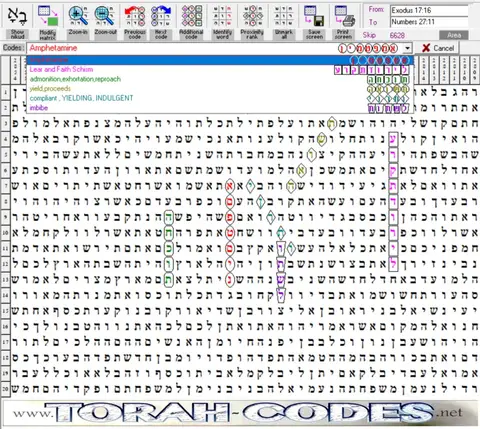Click the Zoom-out label button
Viewport: 480px width, 429px height.
click(x=105, y=34)
